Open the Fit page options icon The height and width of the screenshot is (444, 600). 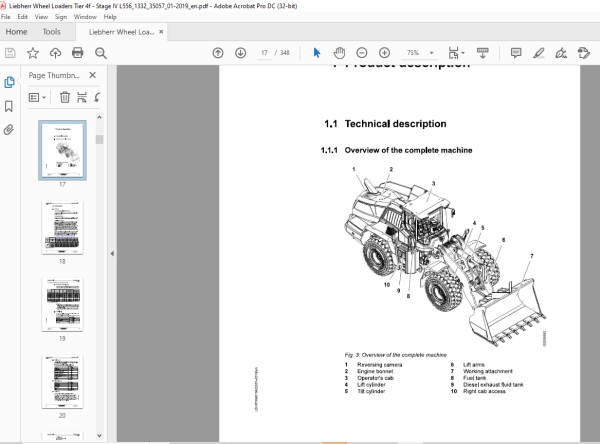[456, 53]
